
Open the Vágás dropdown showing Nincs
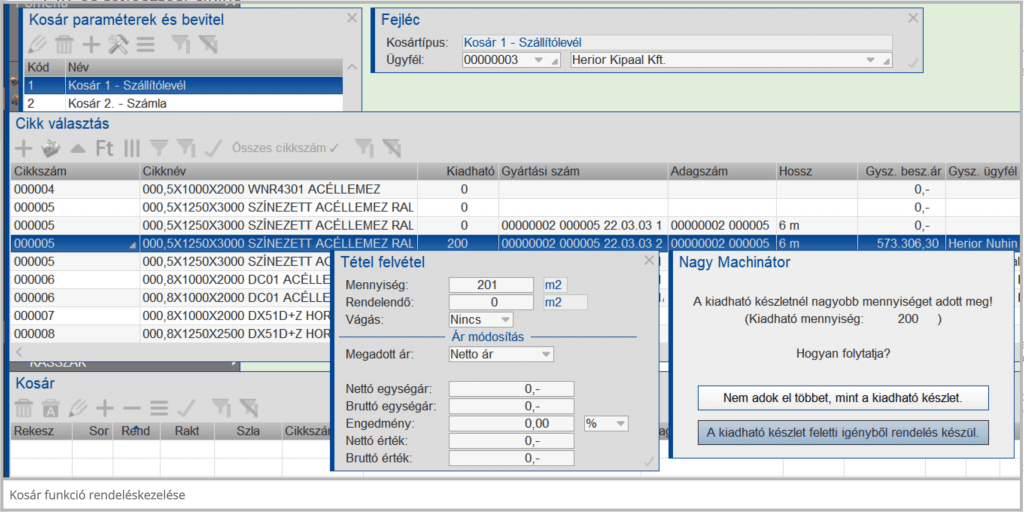pyautogui.click(x=481, y=319)
